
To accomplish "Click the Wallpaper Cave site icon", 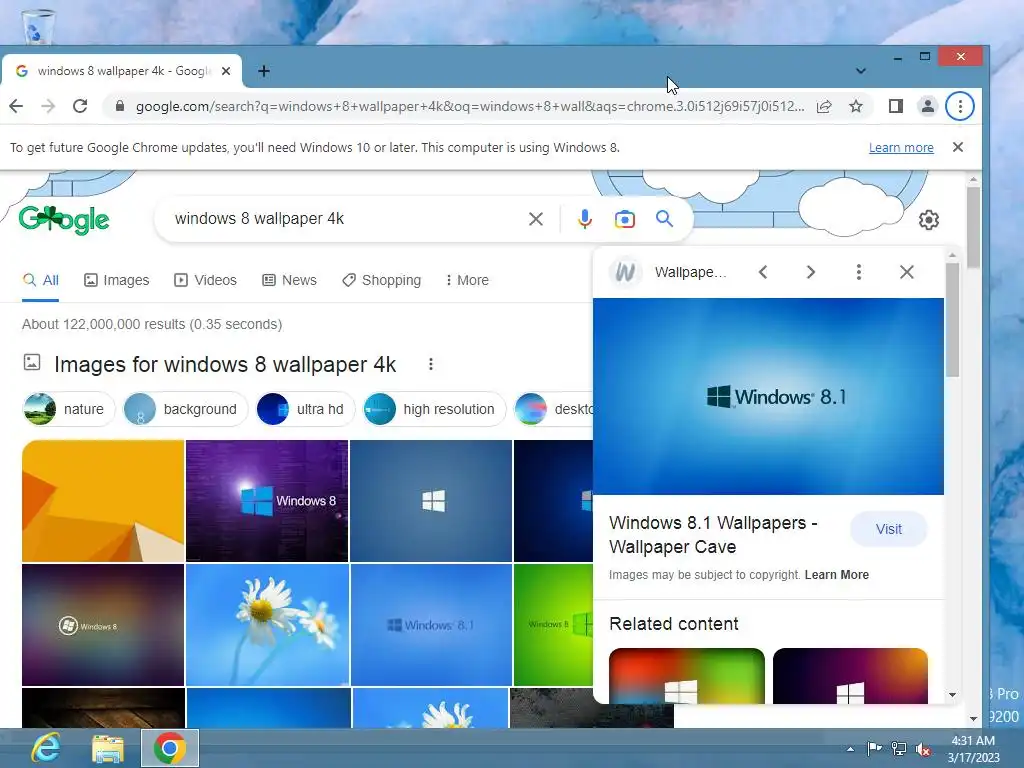I will click(x=625, y=272).
